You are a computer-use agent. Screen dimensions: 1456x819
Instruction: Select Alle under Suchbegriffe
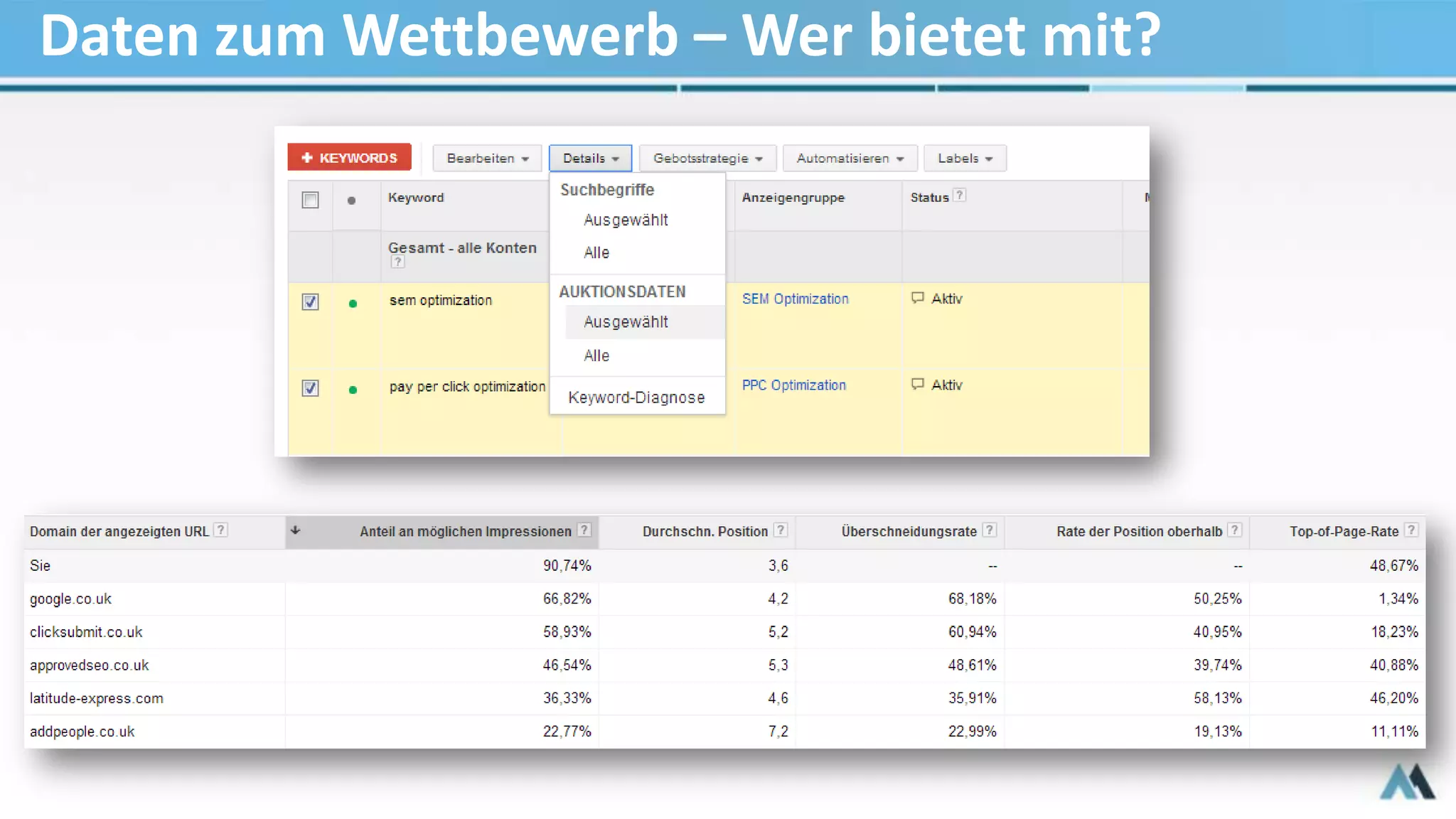click(596, 253)
